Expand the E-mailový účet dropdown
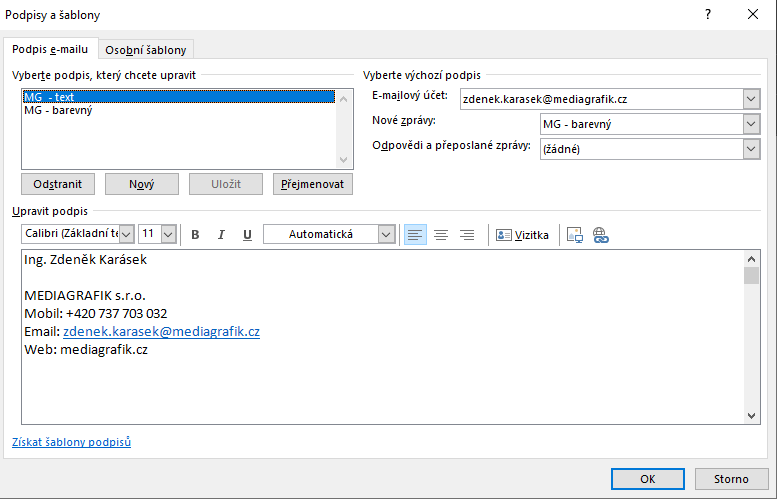The image size is (777, 499). click(751, 99)
